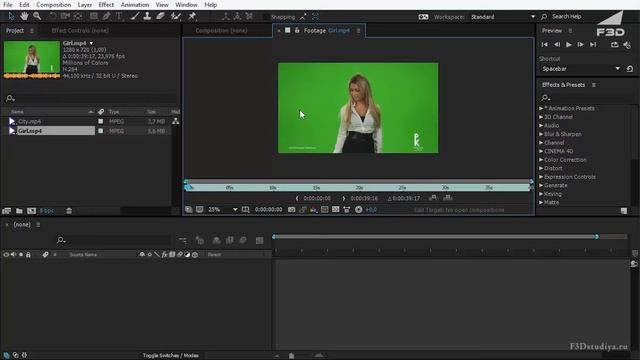Expand the Color Correction effects category
This screenshot has height=360, width=640.
point(541,160)
